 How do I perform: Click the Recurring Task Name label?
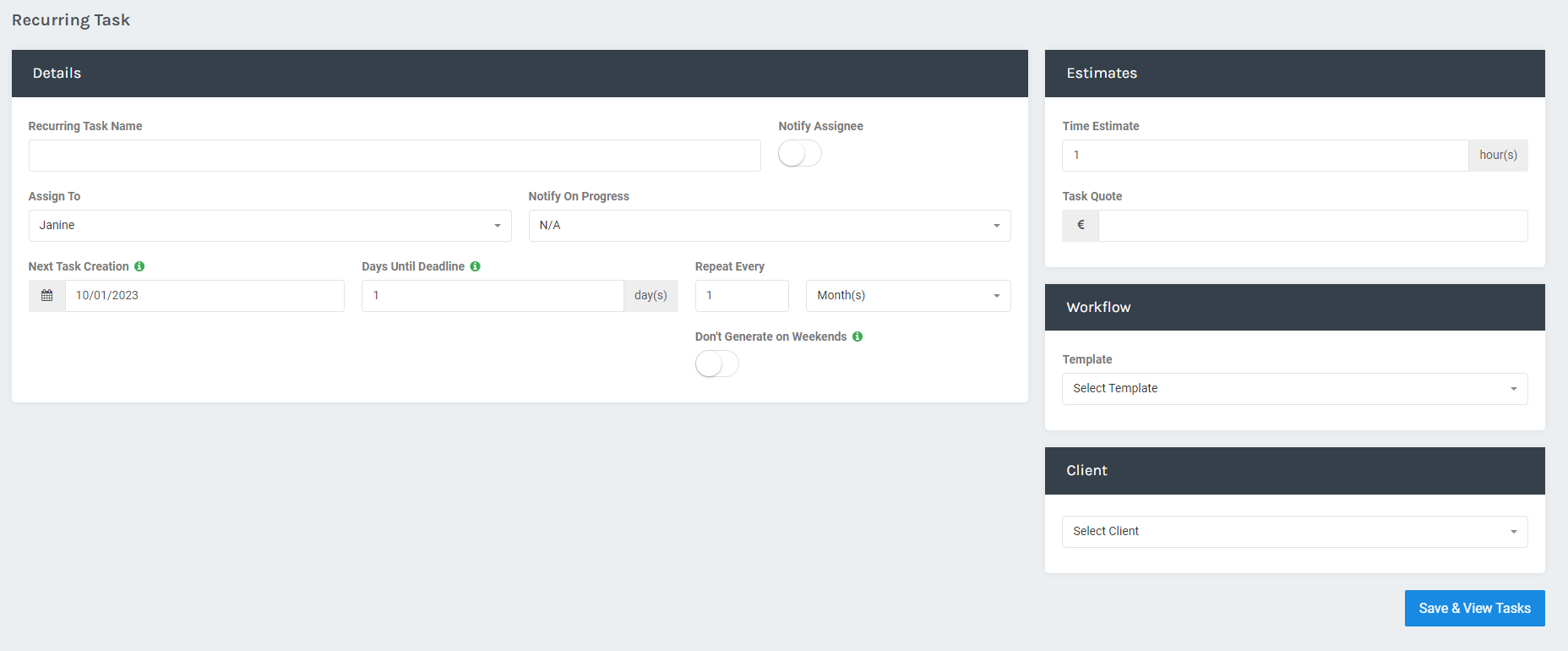click(85, 126)
